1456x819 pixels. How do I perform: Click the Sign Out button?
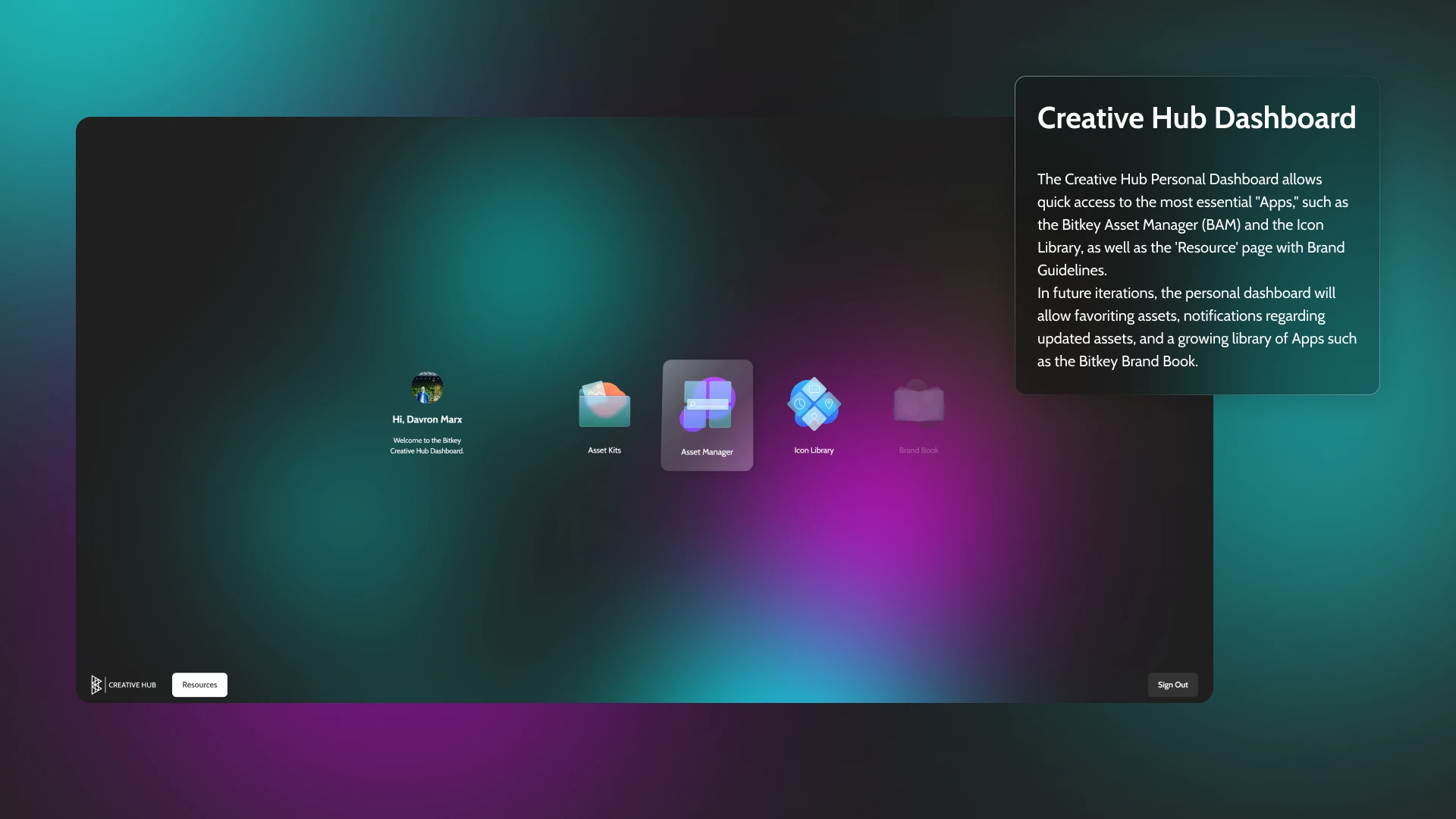pos(1172,685)
